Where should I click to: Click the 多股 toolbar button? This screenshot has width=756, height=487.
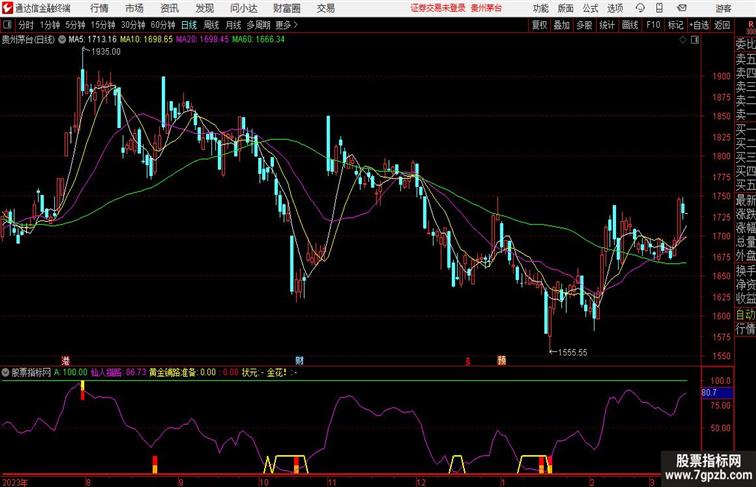point(584,25)
